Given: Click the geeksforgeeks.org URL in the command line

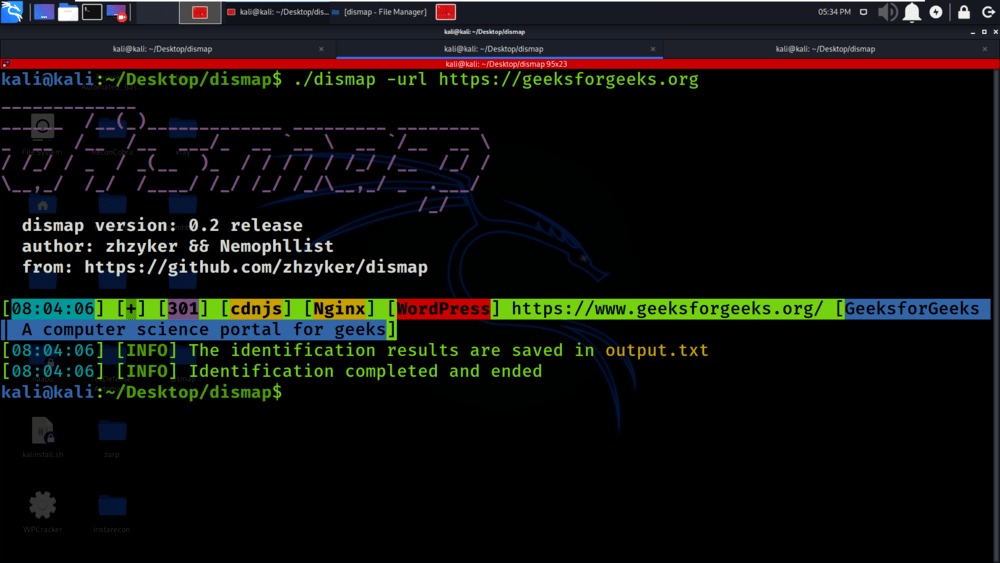Looking at the screenshot, I should coord(568,80).
